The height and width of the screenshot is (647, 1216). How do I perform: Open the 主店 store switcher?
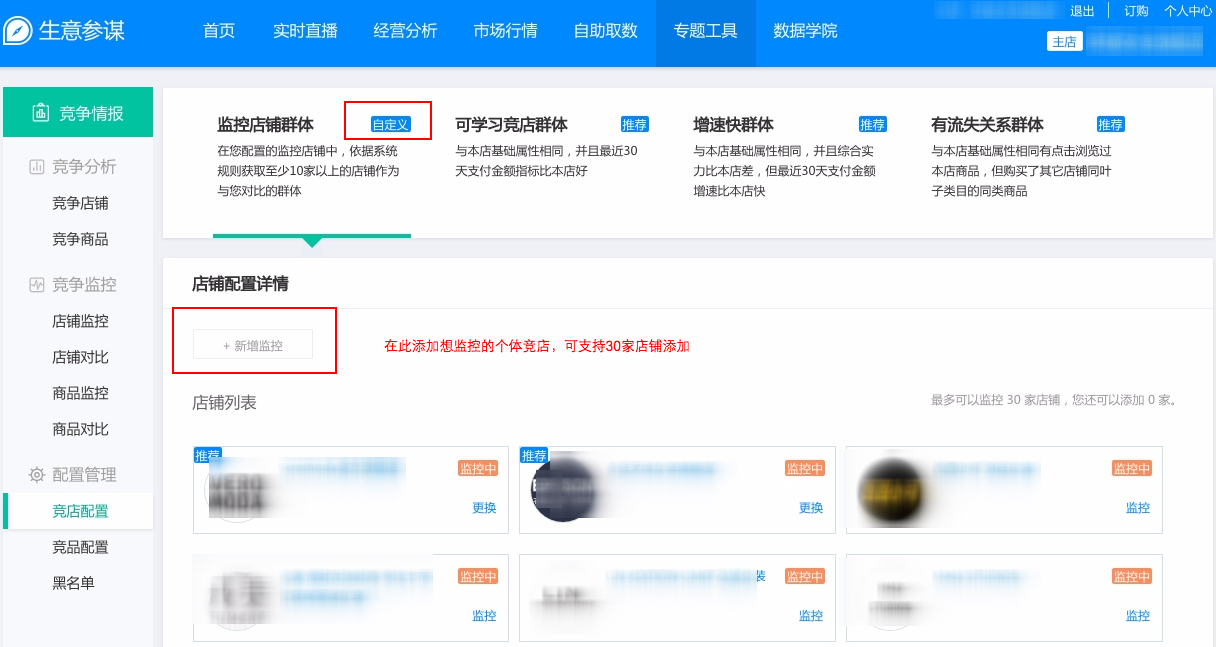click(1064, 41)
